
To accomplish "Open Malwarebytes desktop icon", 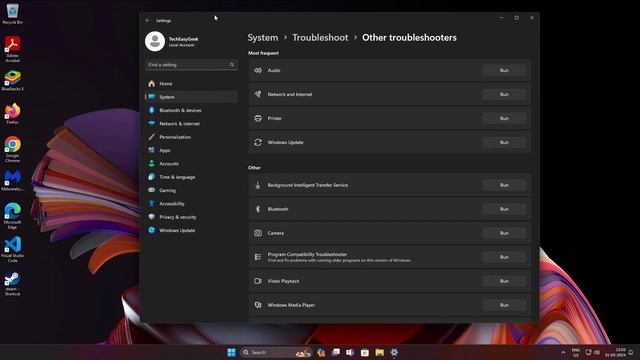I will pos(13,180).
